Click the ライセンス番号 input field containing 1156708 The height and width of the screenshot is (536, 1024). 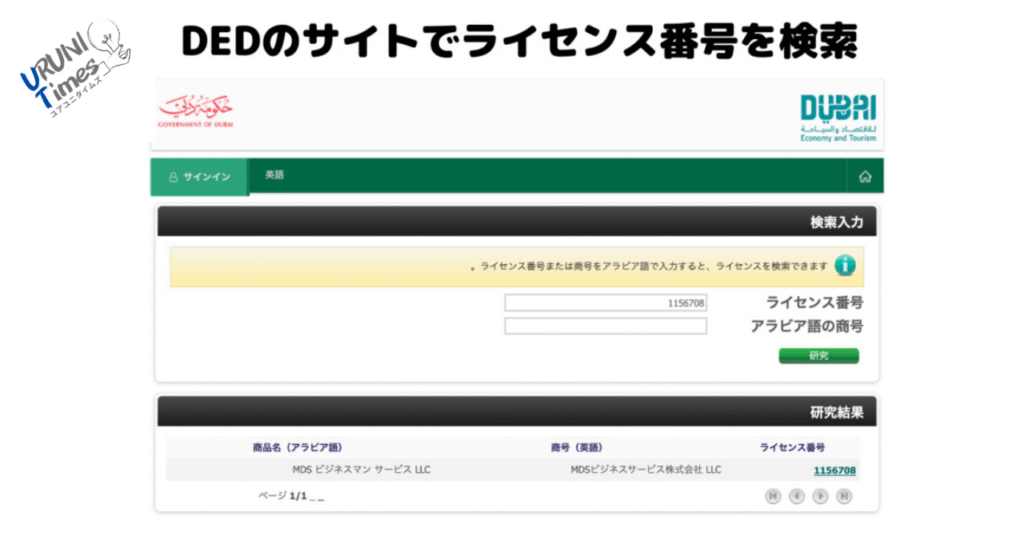605,302
